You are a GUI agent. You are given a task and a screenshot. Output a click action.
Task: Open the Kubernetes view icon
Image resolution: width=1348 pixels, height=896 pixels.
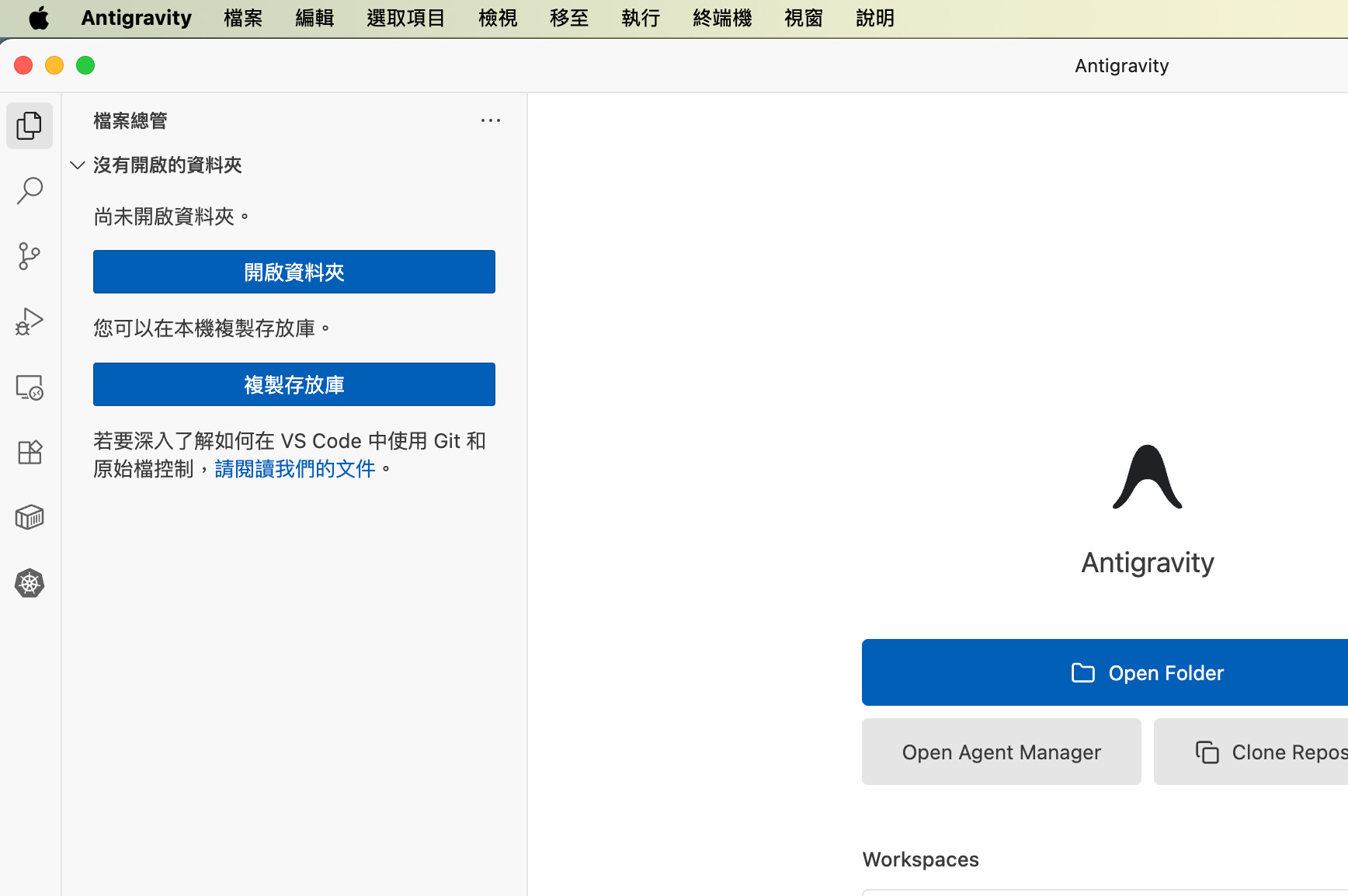coord(30,583)
